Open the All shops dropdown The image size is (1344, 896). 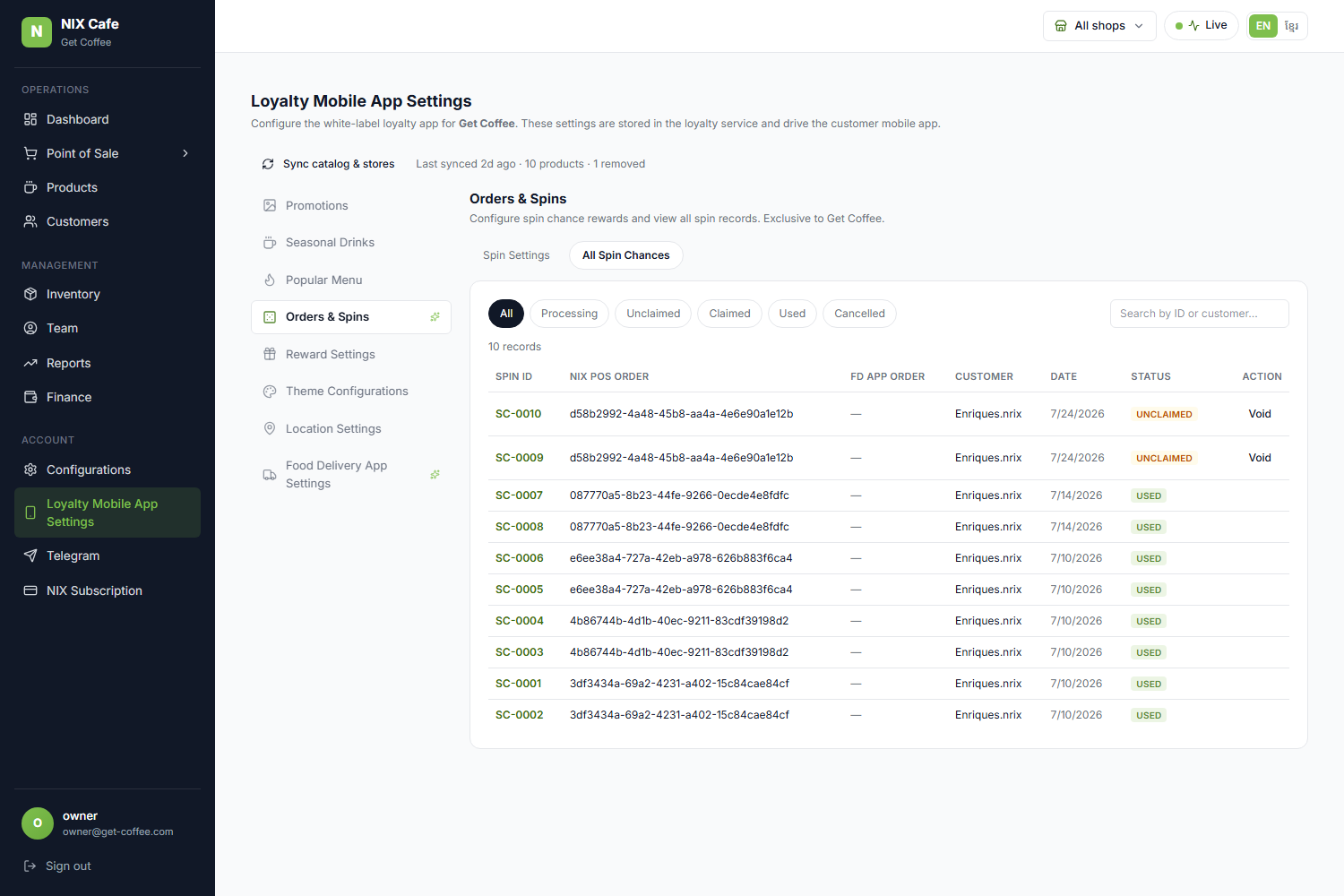coord(1099,26)
